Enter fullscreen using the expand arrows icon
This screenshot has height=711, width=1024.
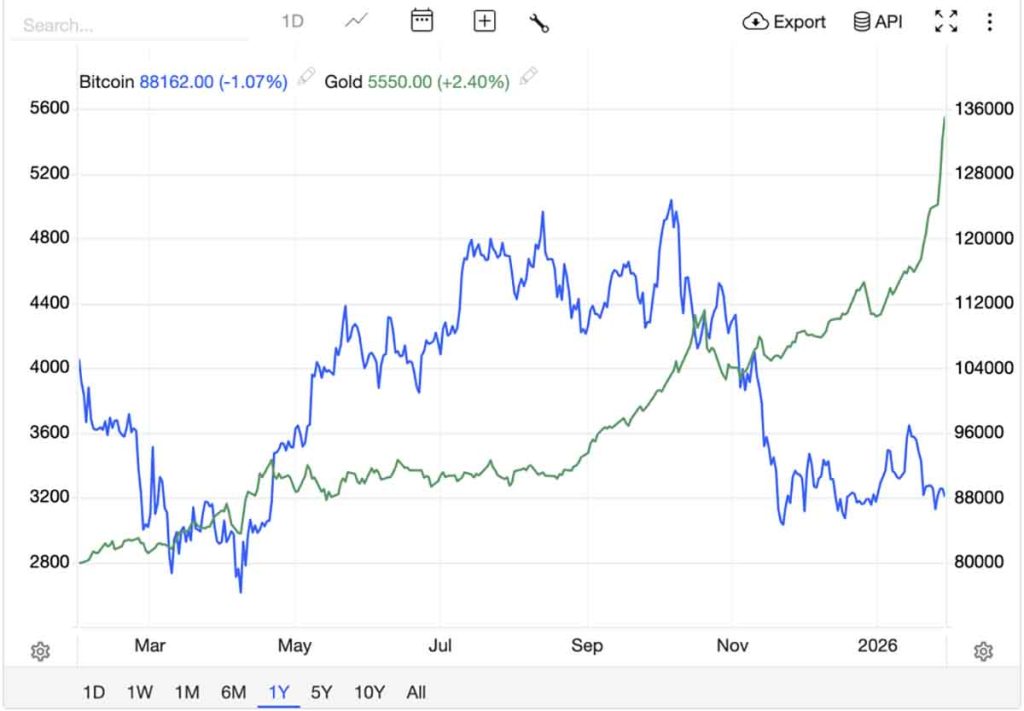pos(945,21)
